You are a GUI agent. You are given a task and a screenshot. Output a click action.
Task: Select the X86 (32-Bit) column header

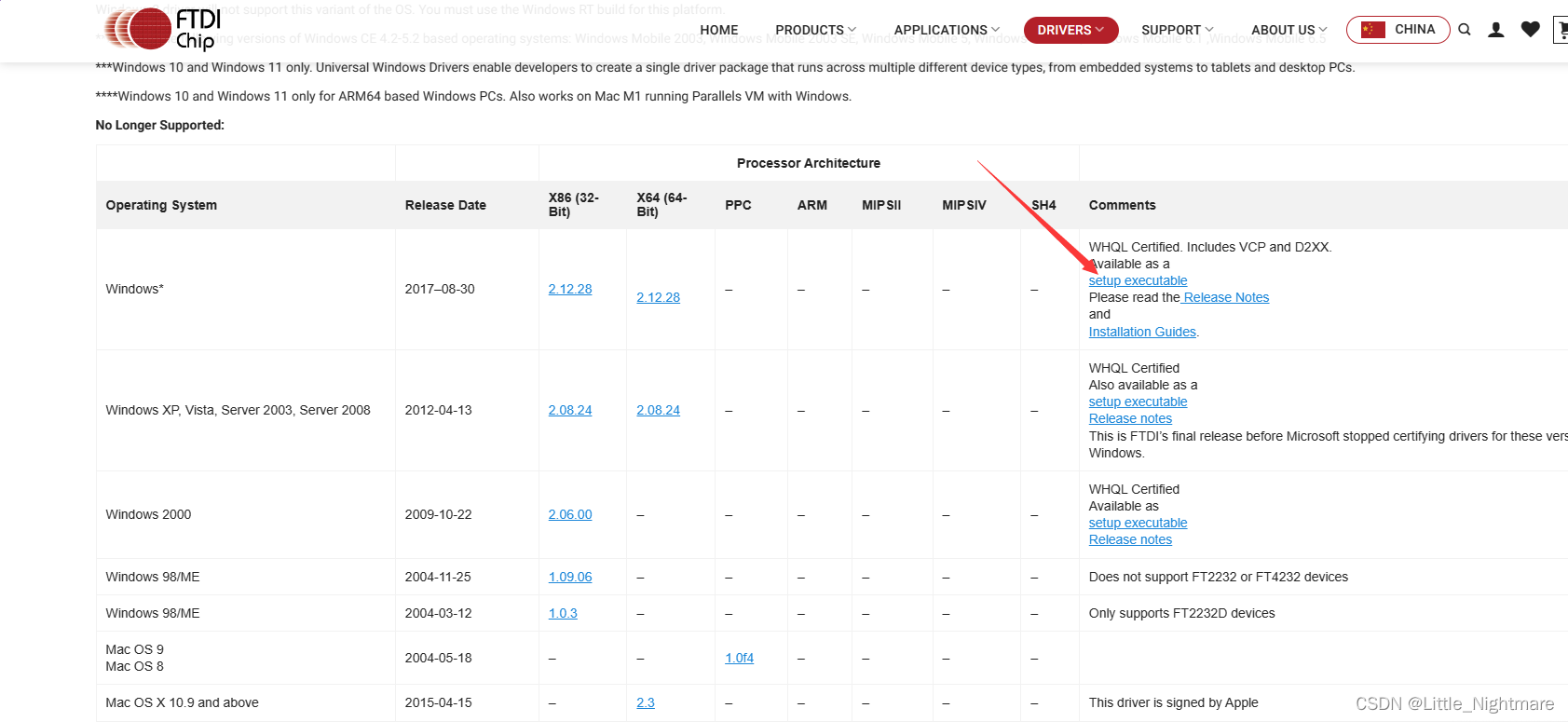pos(574,205)
